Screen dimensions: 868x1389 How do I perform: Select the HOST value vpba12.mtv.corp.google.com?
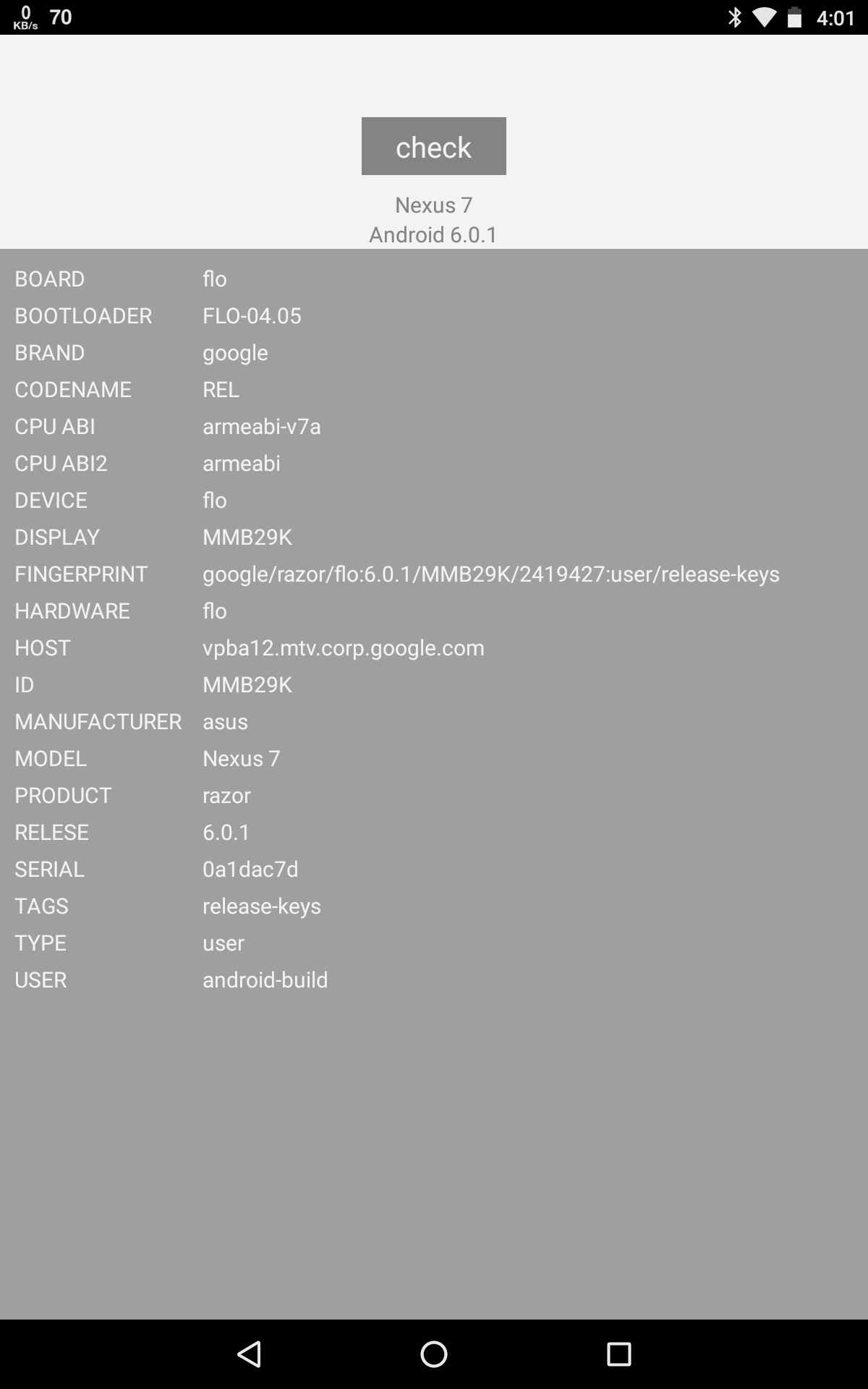[x=344, y=647]
